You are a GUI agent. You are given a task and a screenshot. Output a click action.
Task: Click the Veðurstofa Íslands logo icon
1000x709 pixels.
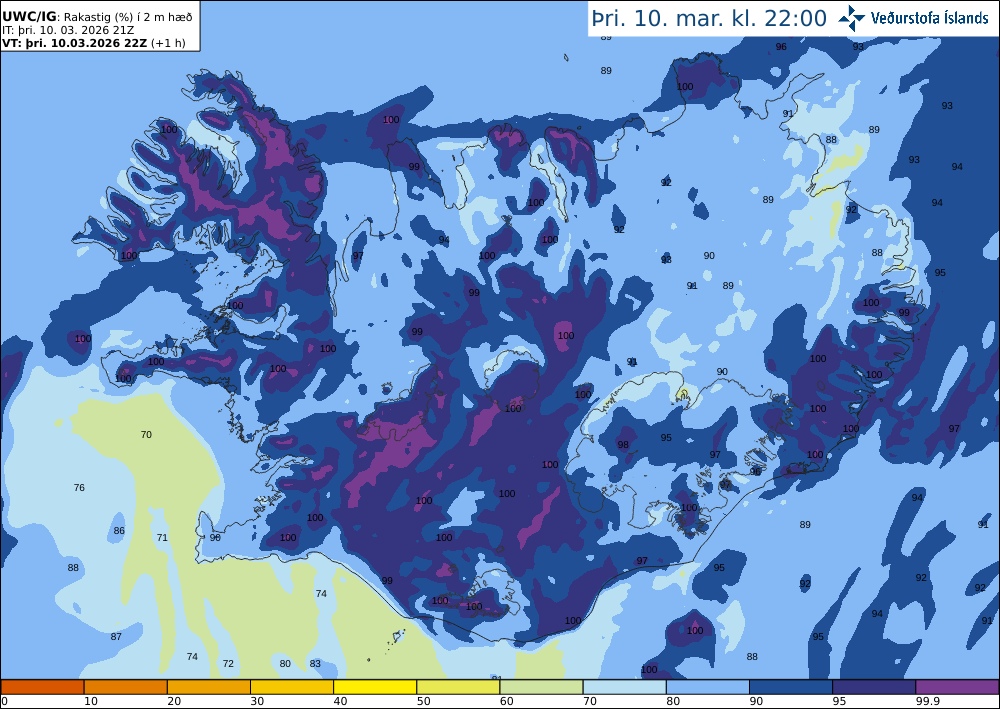pos(851,18)
